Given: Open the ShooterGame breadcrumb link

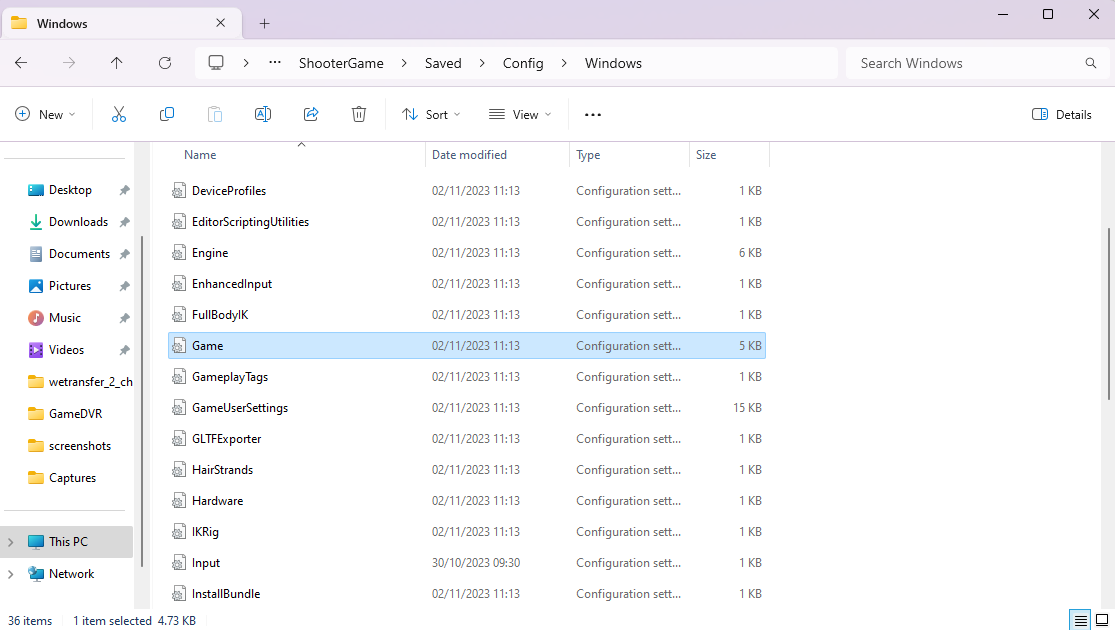Looking at the screenshot, I should pyautogui.click(x=341, y=63).
